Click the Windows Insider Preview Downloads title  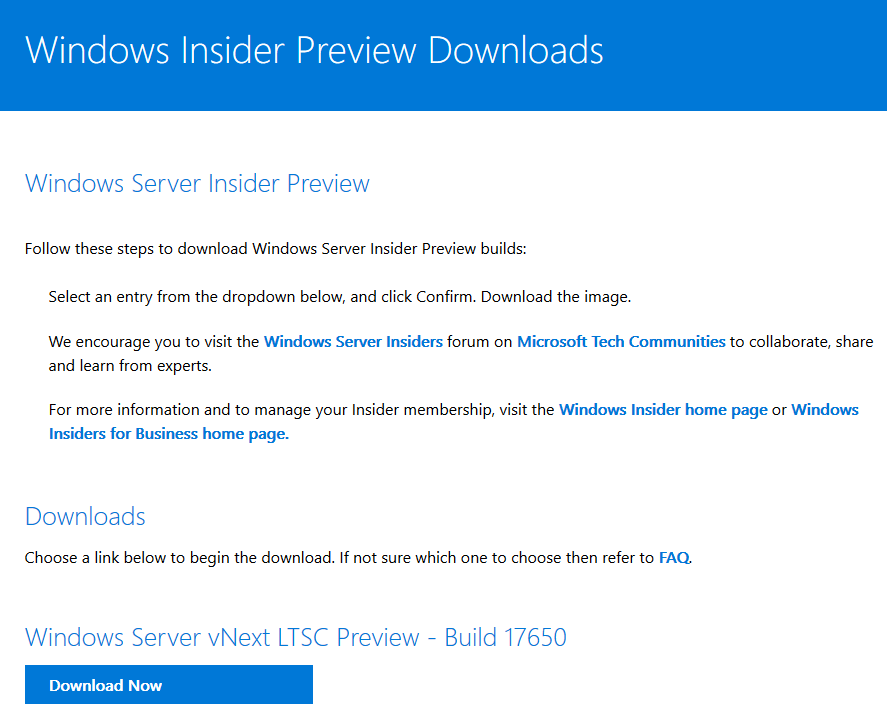(x=314, y=50)
